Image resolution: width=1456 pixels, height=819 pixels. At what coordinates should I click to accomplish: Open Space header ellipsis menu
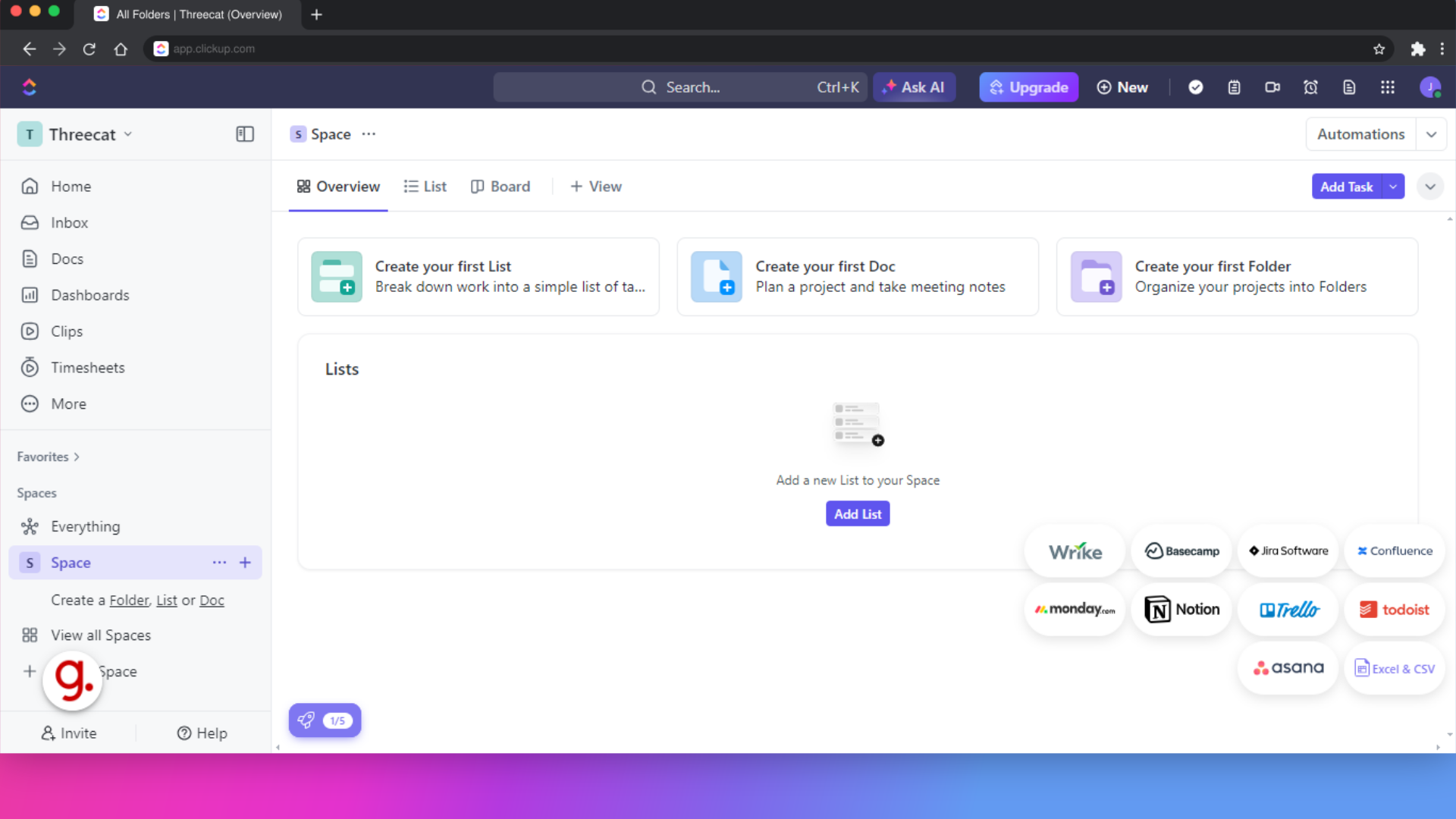[369, 134]
